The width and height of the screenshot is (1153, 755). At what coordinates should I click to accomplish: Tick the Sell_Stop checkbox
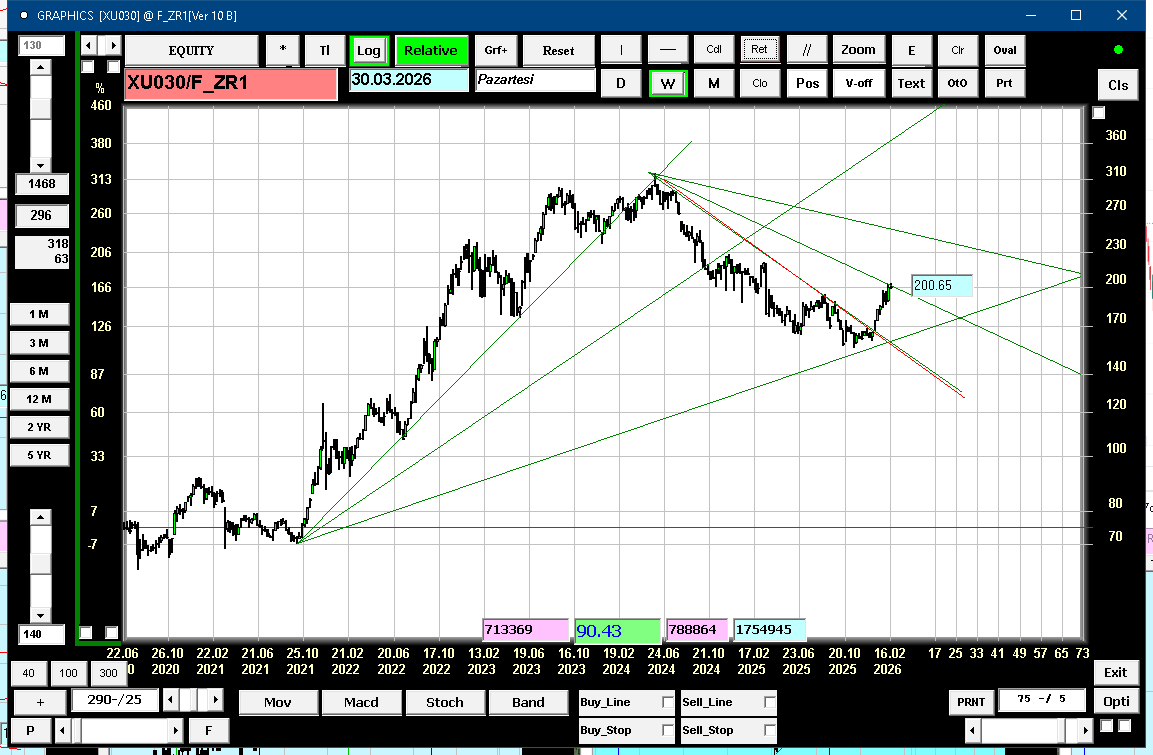[x=769, y=730]
